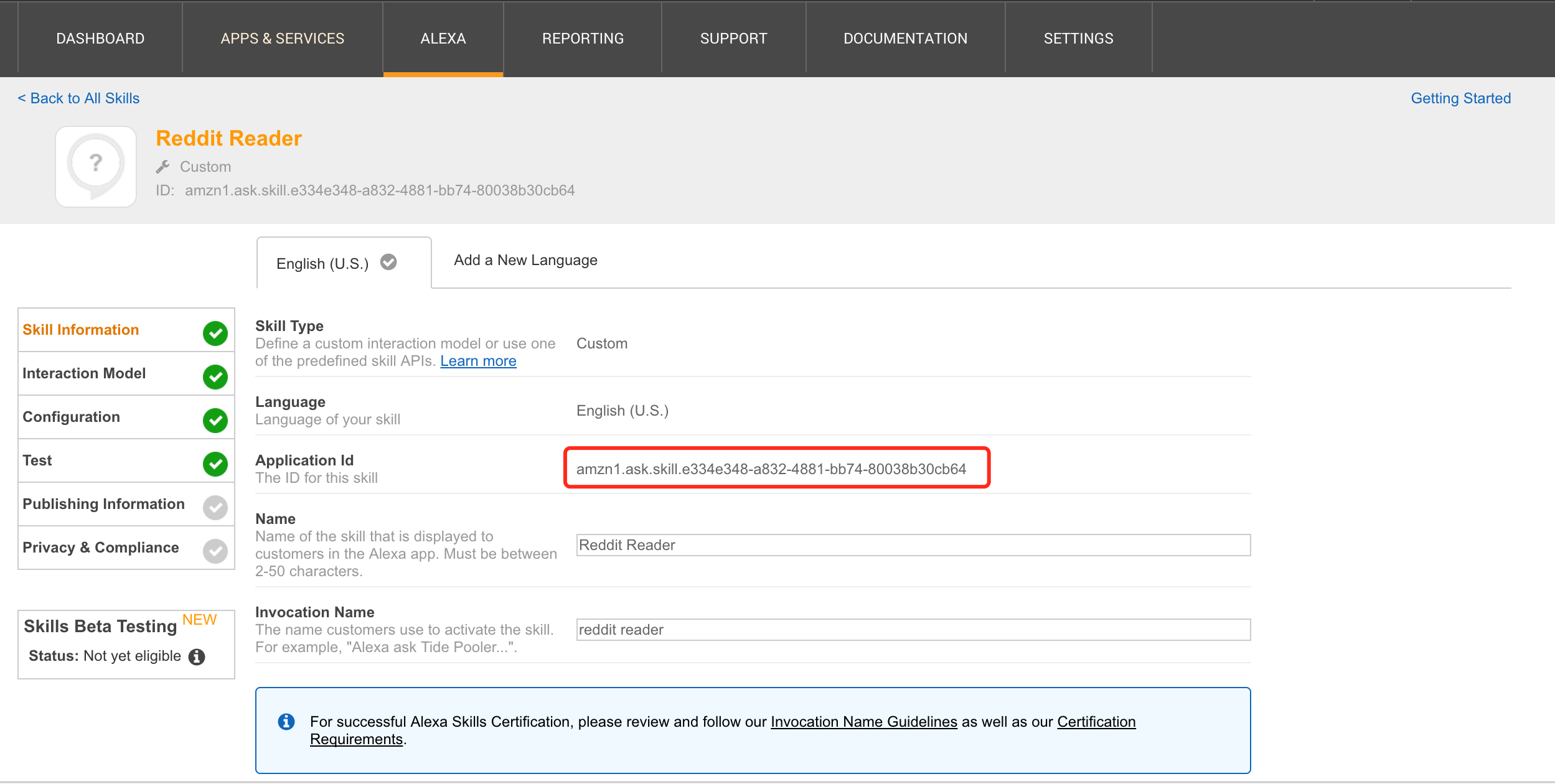
Task: Click Learn more link under Skill Type
Action: 478,361
